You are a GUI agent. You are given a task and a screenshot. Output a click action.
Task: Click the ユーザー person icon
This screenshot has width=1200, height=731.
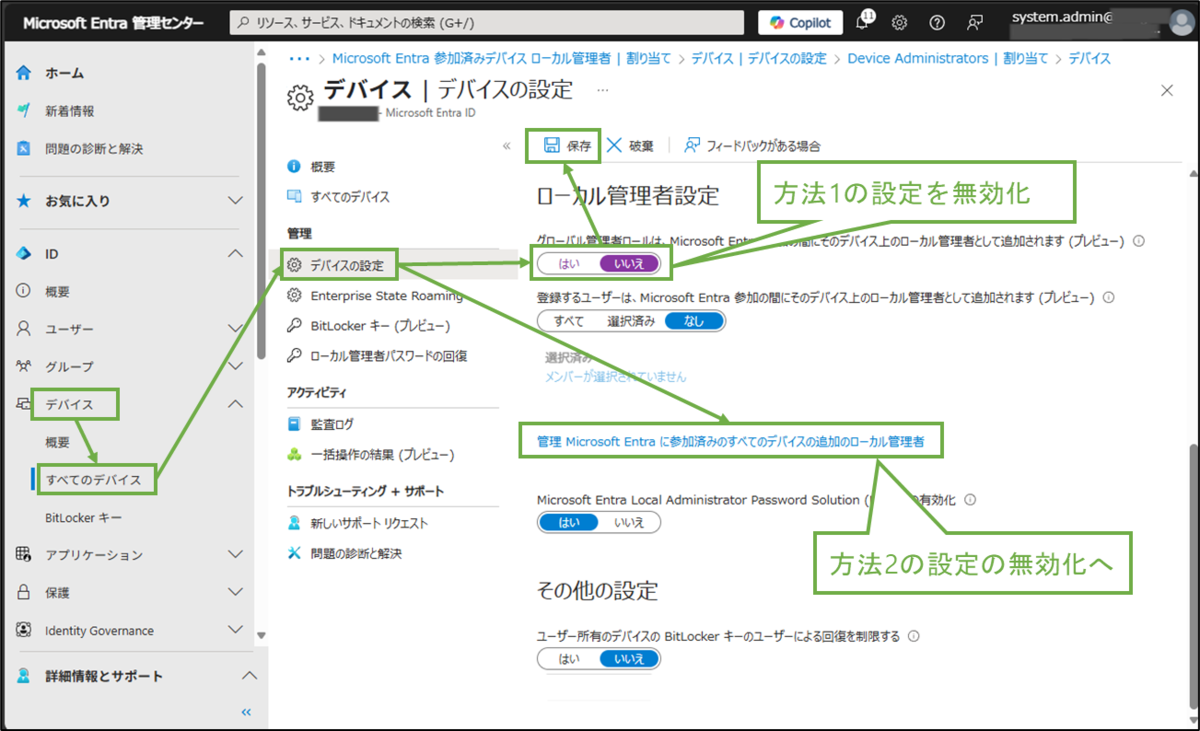pyautogui.click(x=24, y=329)
